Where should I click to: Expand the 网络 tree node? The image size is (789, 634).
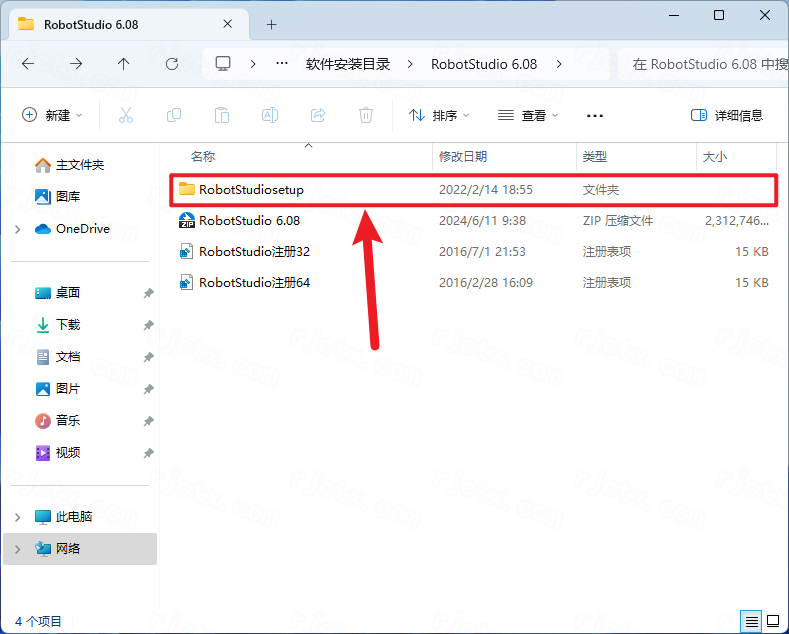click(18, 549)
